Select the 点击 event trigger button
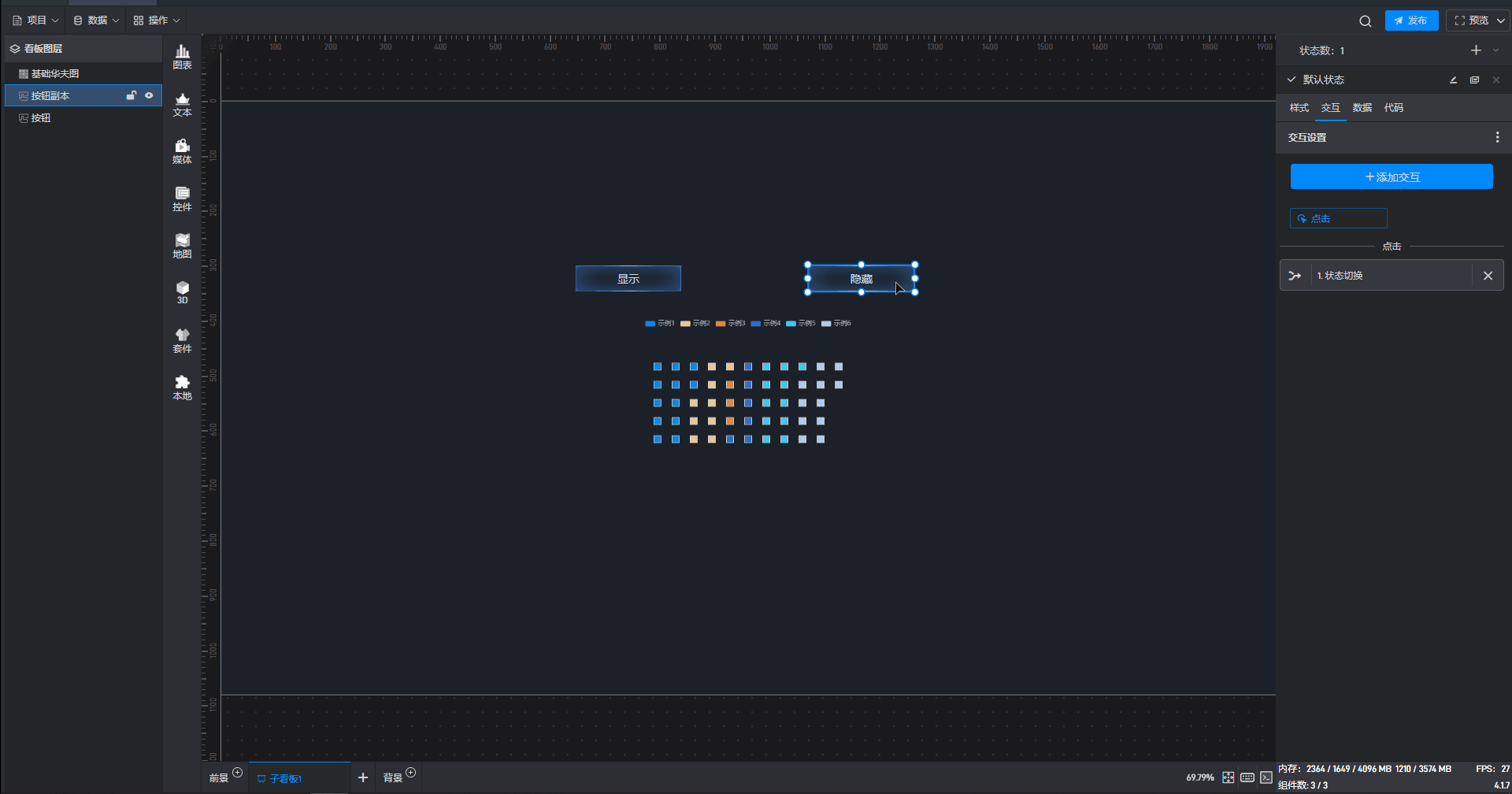 1338,218
